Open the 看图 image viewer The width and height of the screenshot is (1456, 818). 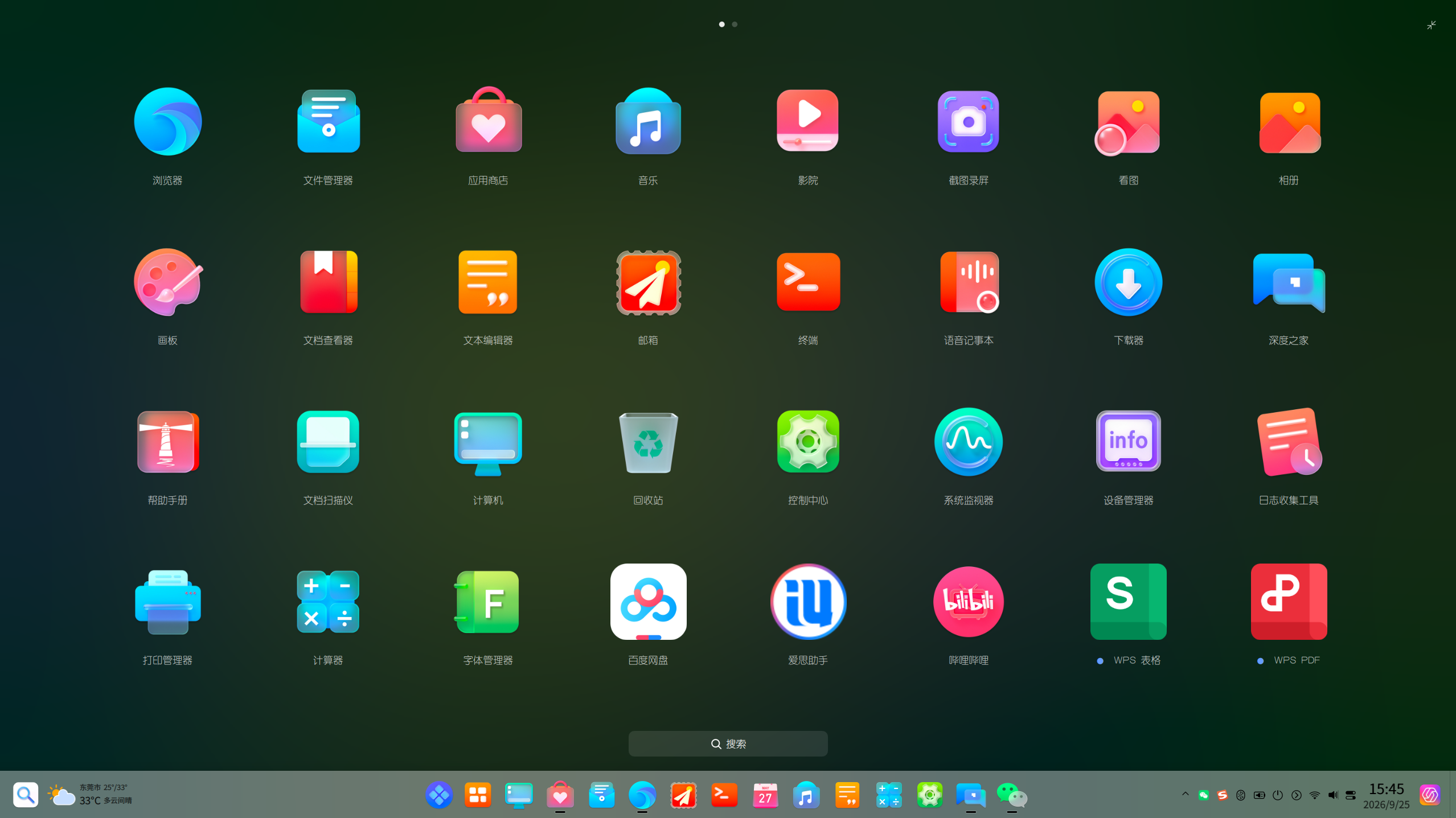pyautogui.click(x=1128, y=122)
